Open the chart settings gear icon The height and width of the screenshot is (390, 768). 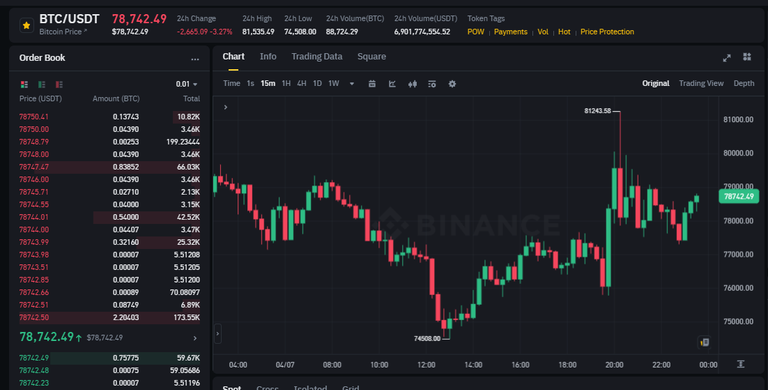(x=452, y=84)
